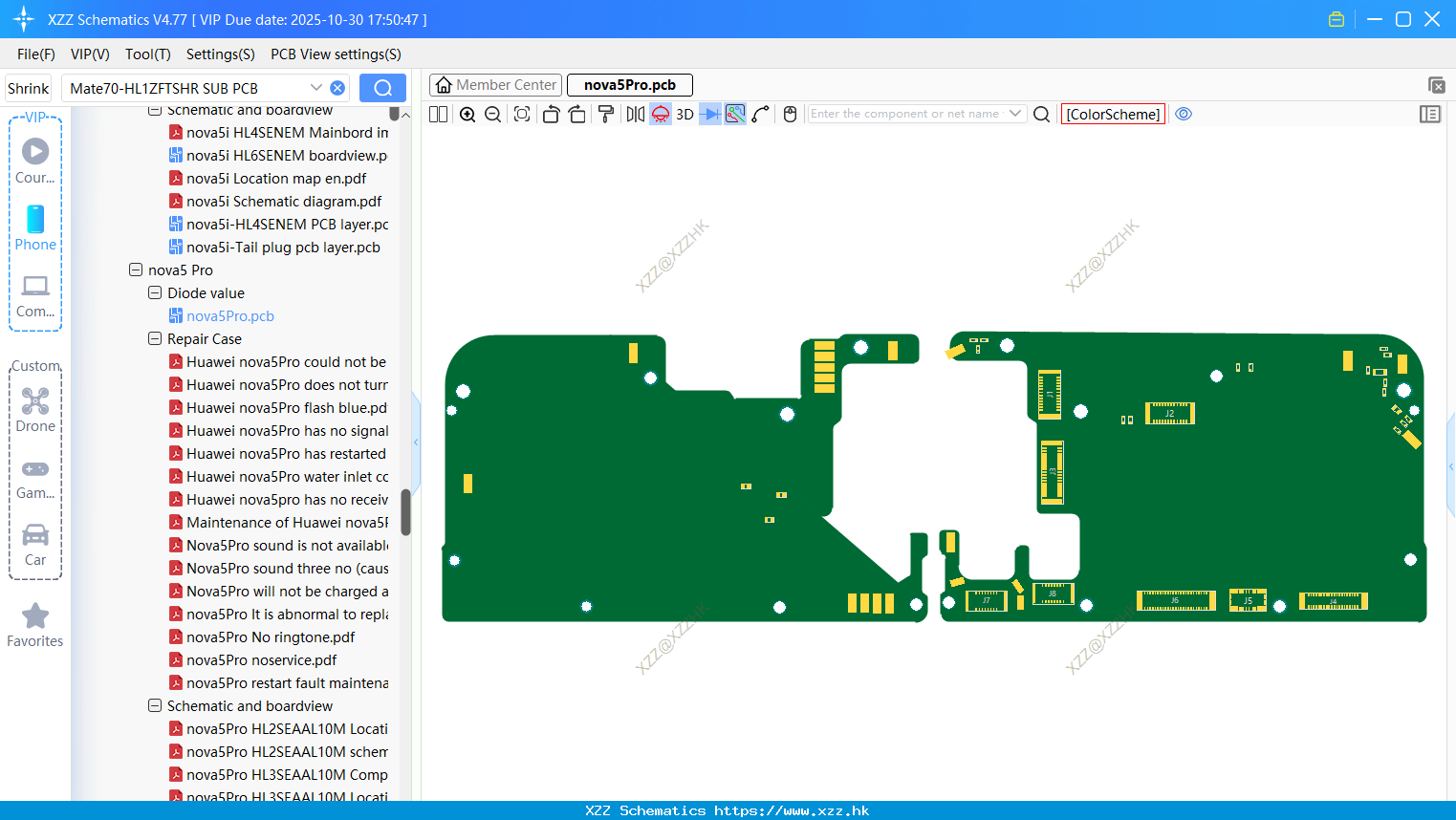Open nova5Pro HL3SEAAL10M Comp file
The width and height of the screenshot is (1456, 820).
click(x=287, y=775)
